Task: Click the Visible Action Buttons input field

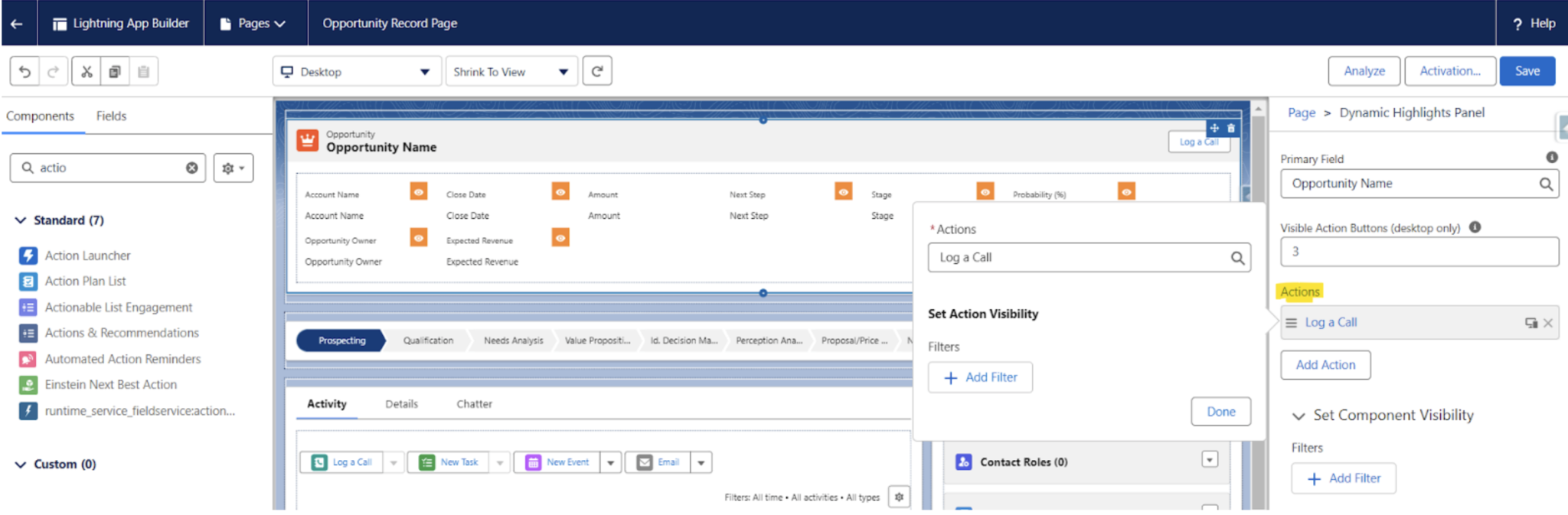Action: click(x=1419, y=252)
